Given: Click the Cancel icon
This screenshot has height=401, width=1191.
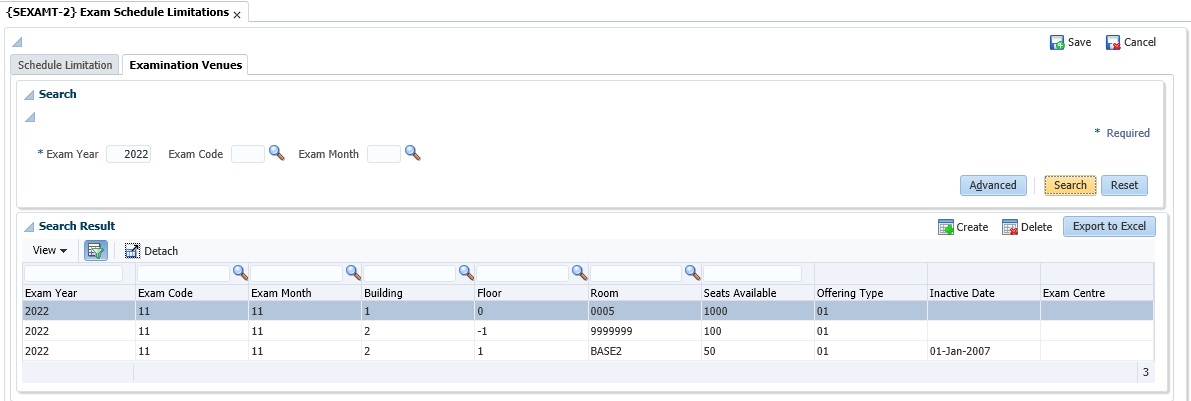Looking at the screenshot, I should click(x=1113, y=43).
